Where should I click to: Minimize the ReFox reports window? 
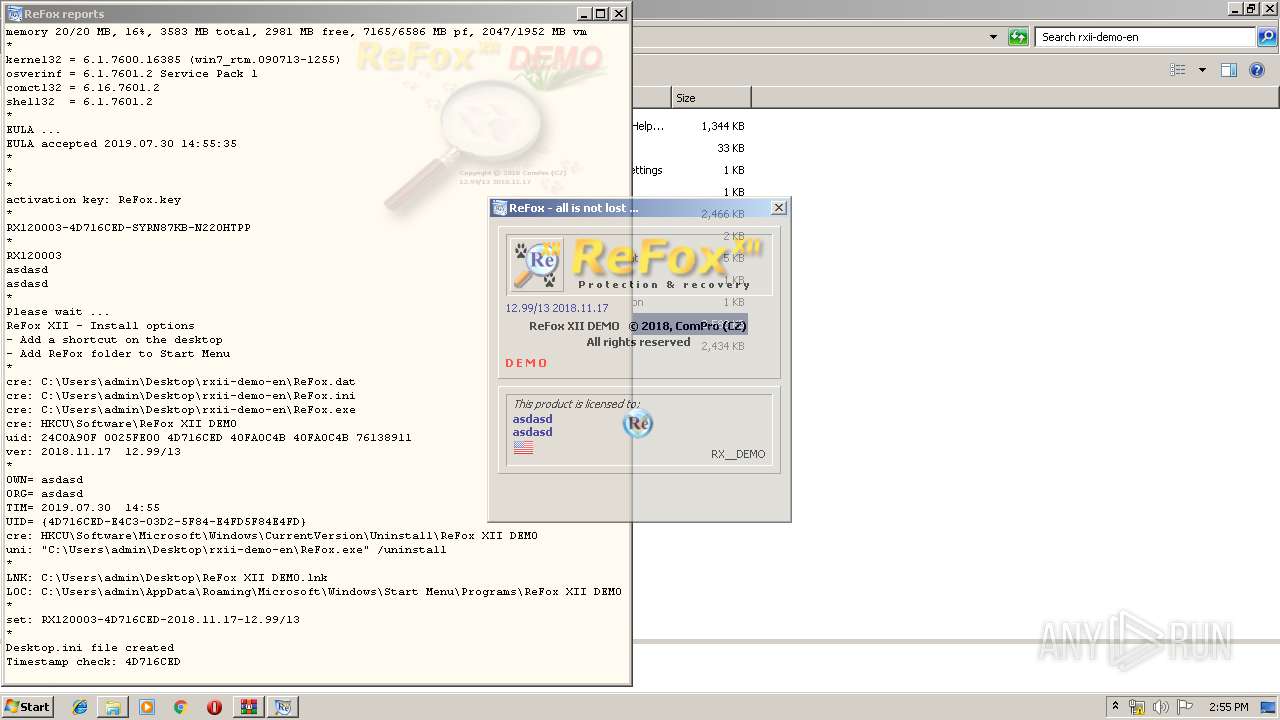(584, 13)
